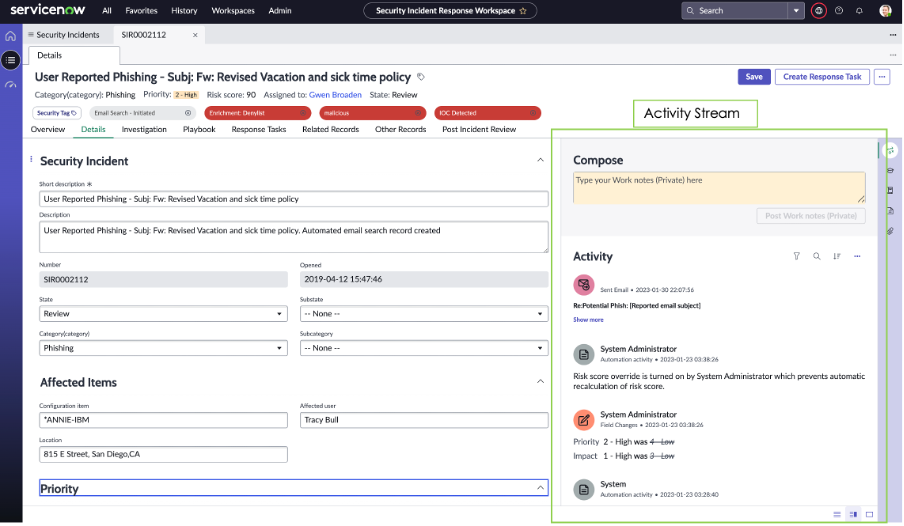The width and height of the screenshot is (904, 526).
Task: Click the Work notes compose text area
Action: point(719,187)
